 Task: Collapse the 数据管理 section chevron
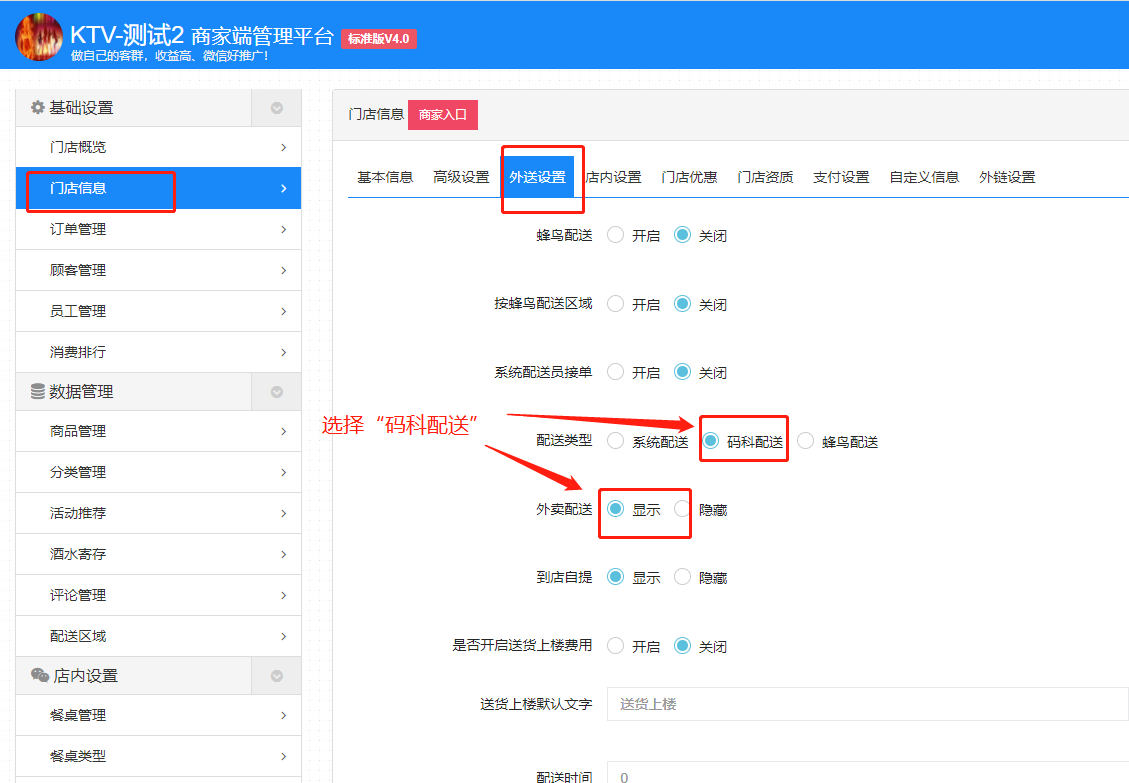(x=276, y=391)
